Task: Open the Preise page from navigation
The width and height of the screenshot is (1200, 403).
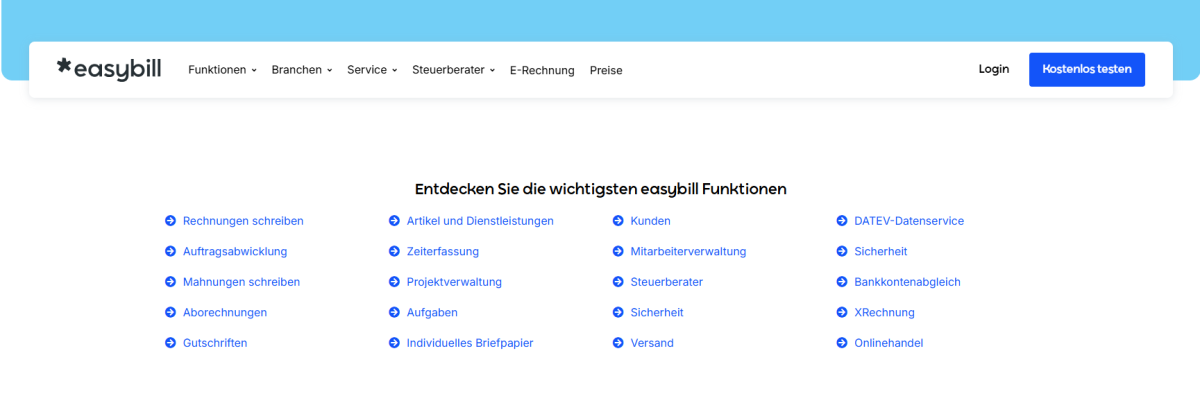Action: point(606,70)
